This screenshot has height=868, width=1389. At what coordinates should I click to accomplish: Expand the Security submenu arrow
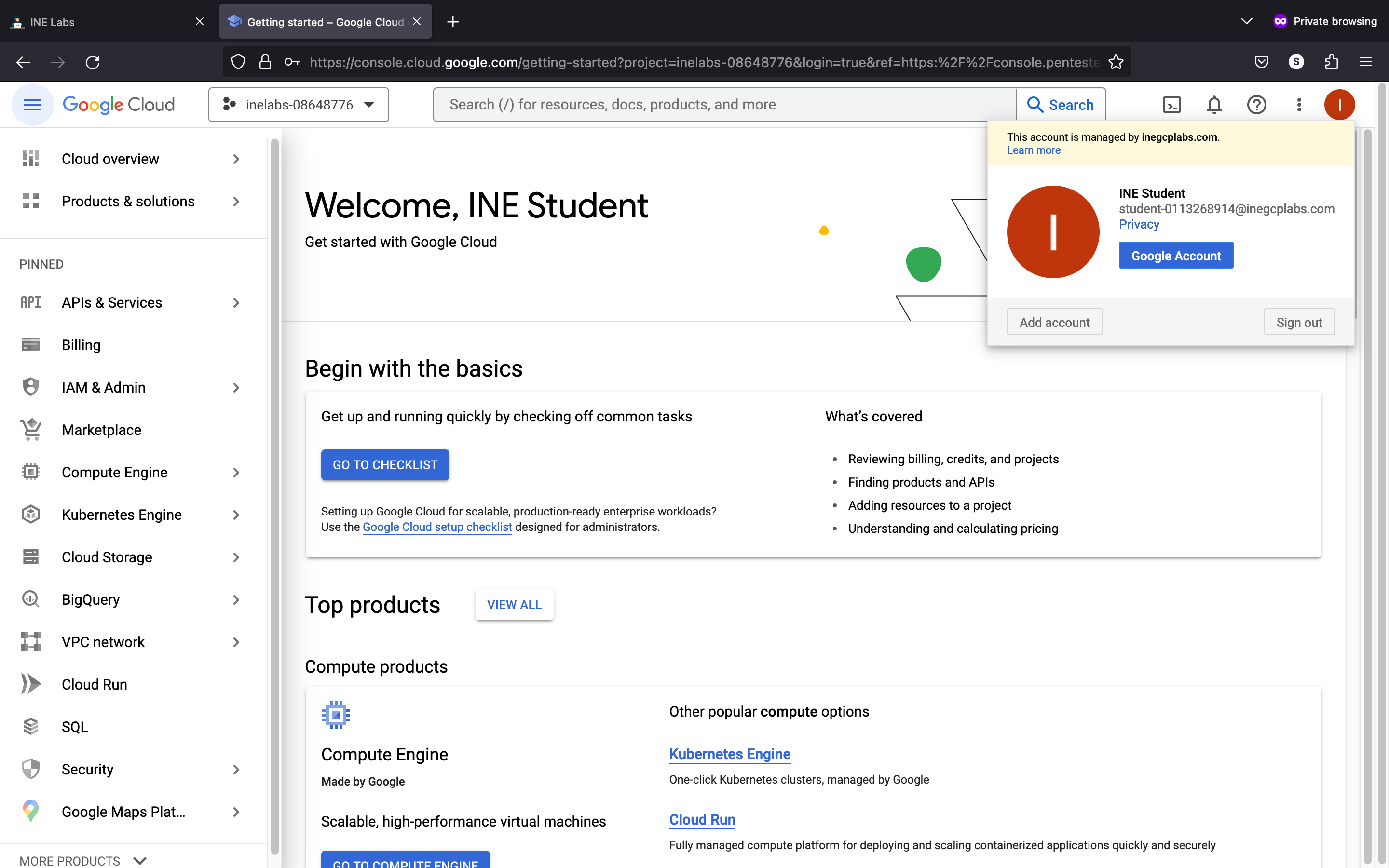click(x=236, y=770)
